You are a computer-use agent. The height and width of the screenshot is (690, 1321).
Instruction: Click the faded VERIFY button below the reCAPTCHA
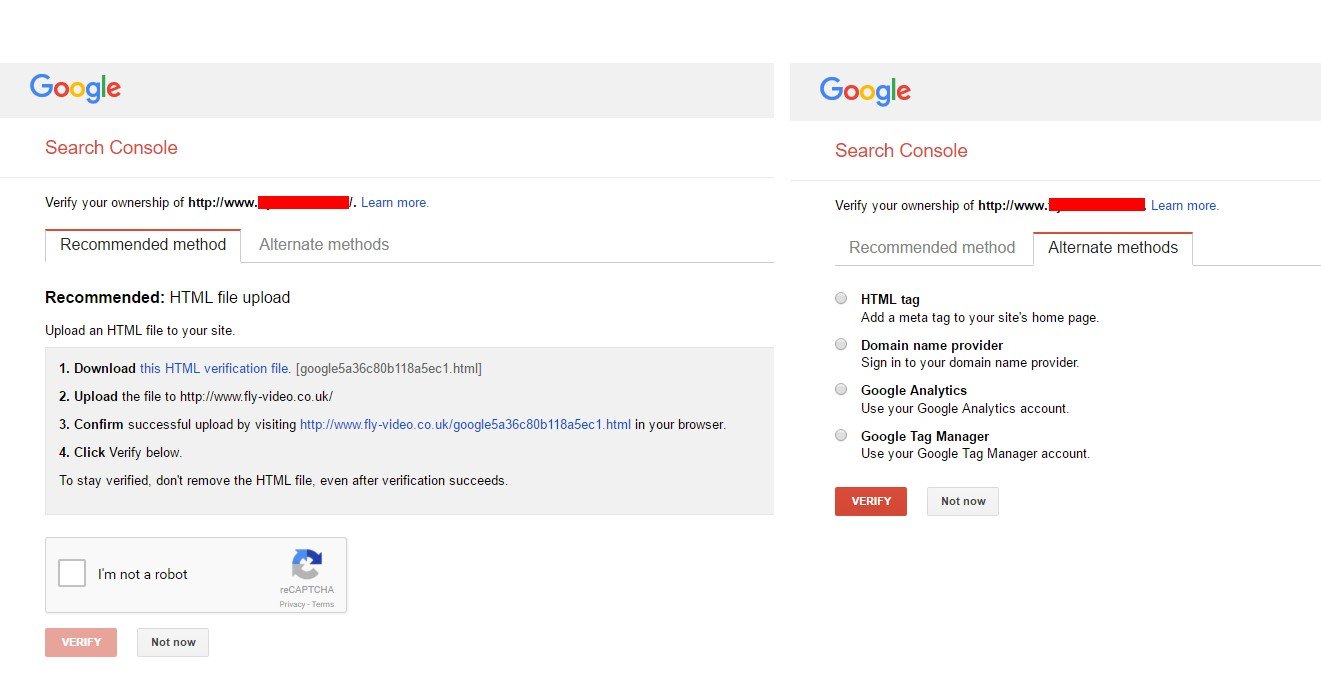(x=81, y=642)
